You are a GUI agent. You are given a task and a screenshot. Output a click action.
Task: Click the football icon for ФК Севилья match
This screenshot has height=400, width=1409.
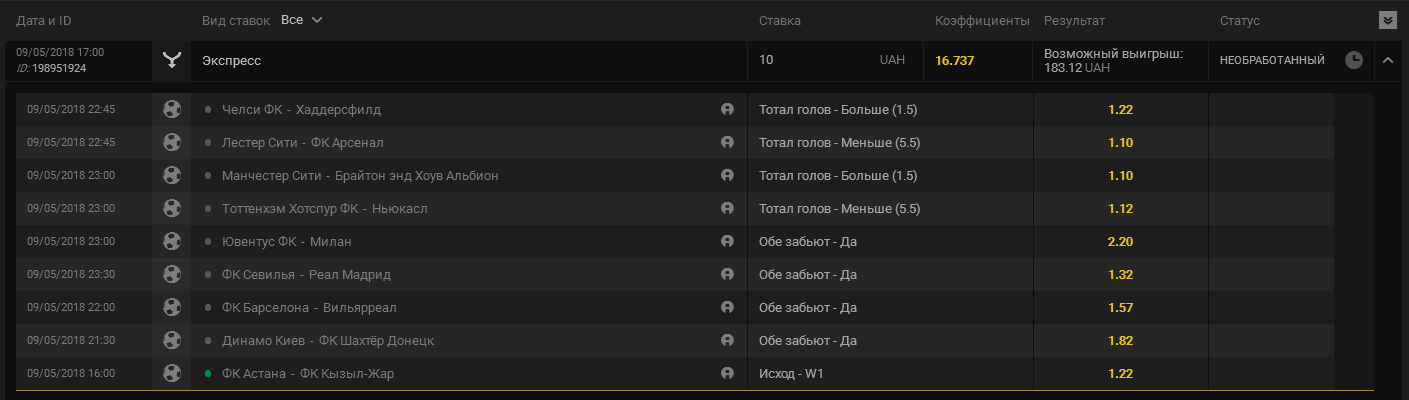(172, 275)
